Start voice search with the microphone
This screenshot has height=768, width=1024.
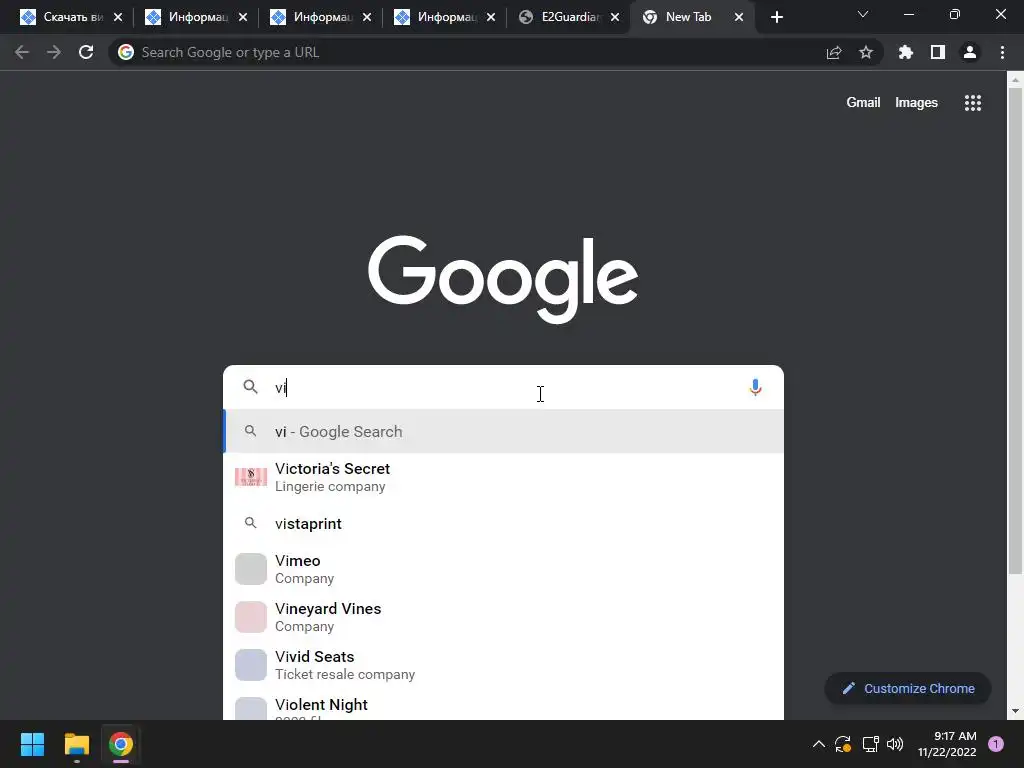[x=755, y=387]
